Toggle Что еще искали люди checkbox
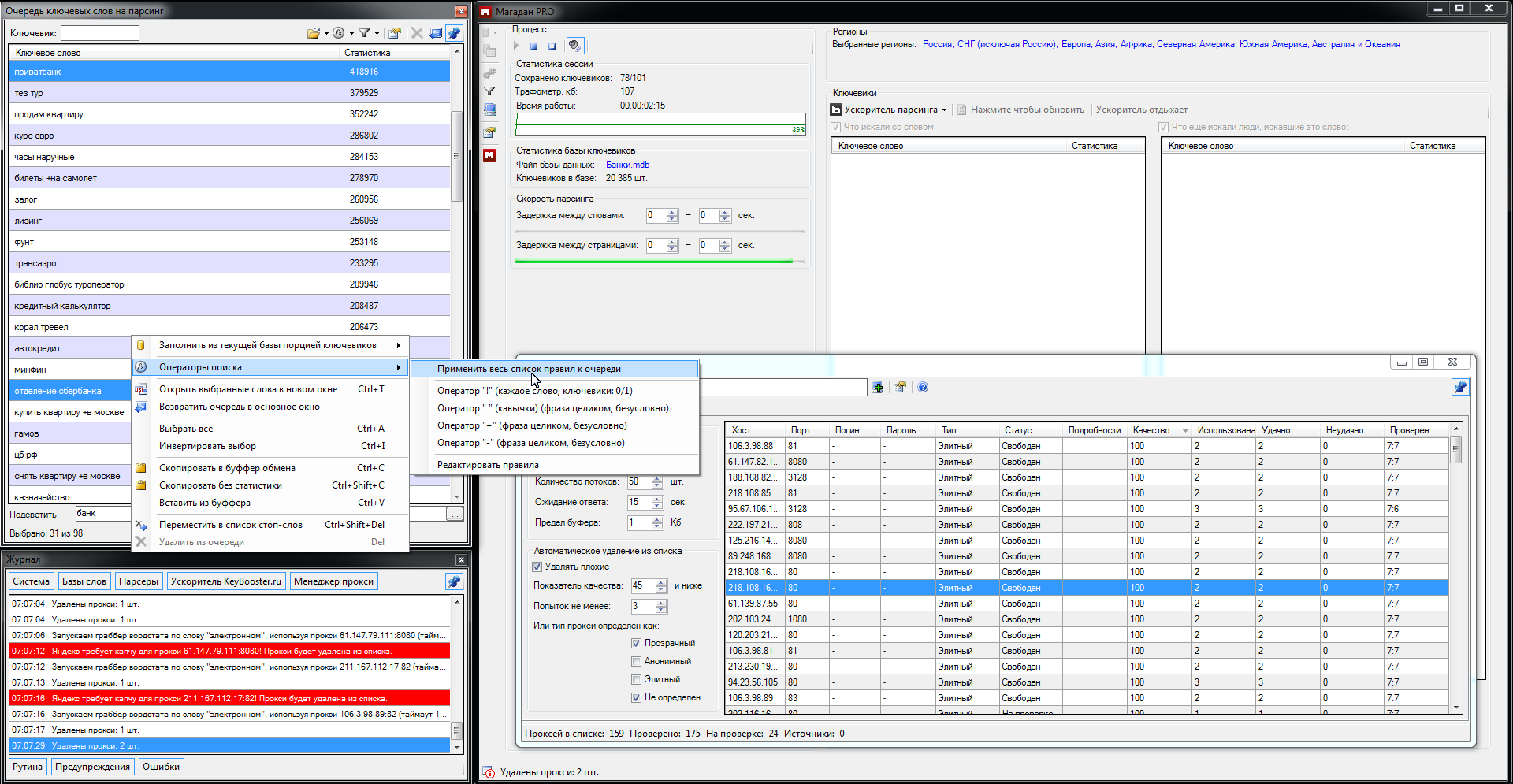 (x=1163, y=127)
